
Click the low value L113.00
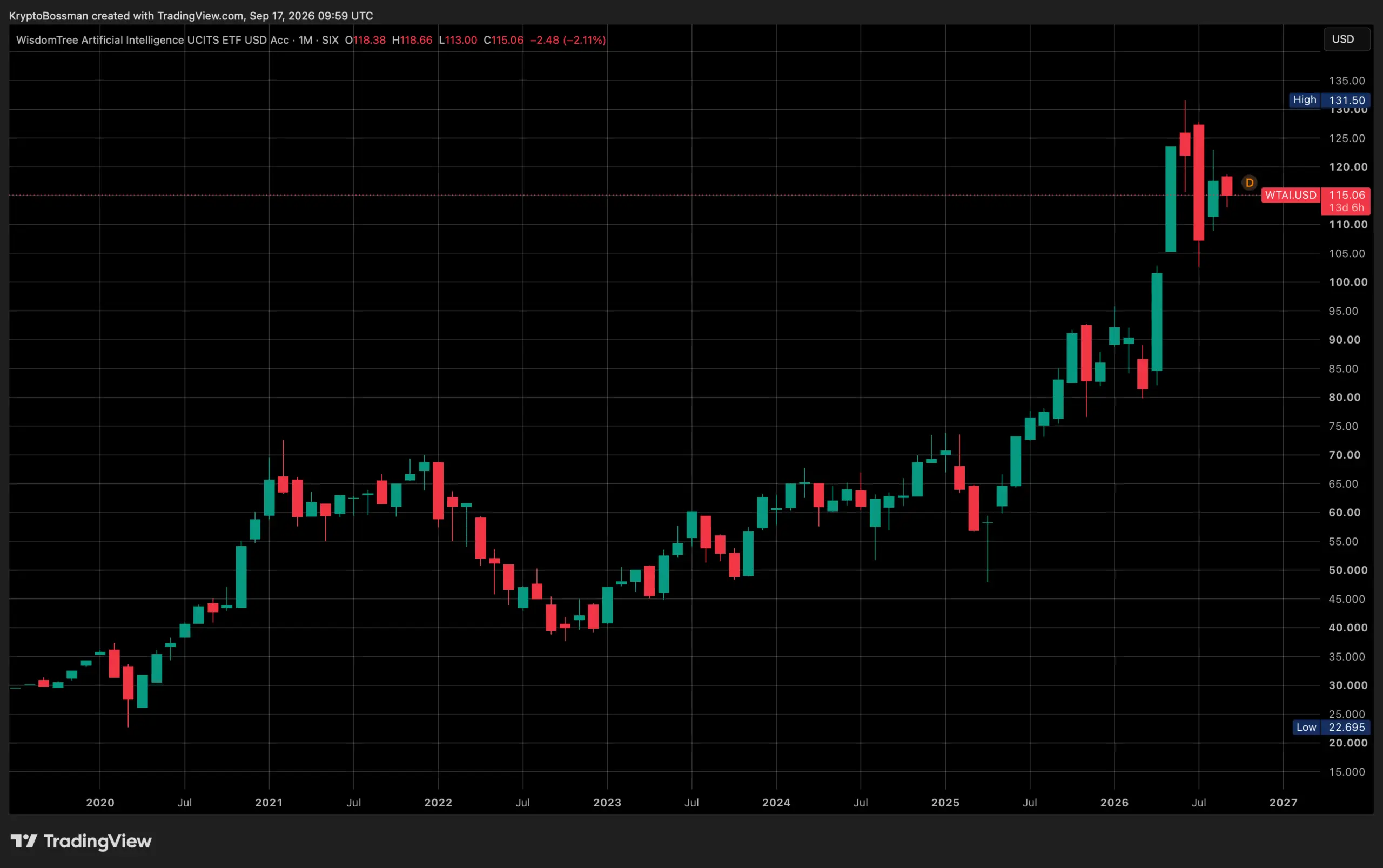[458, 39]
